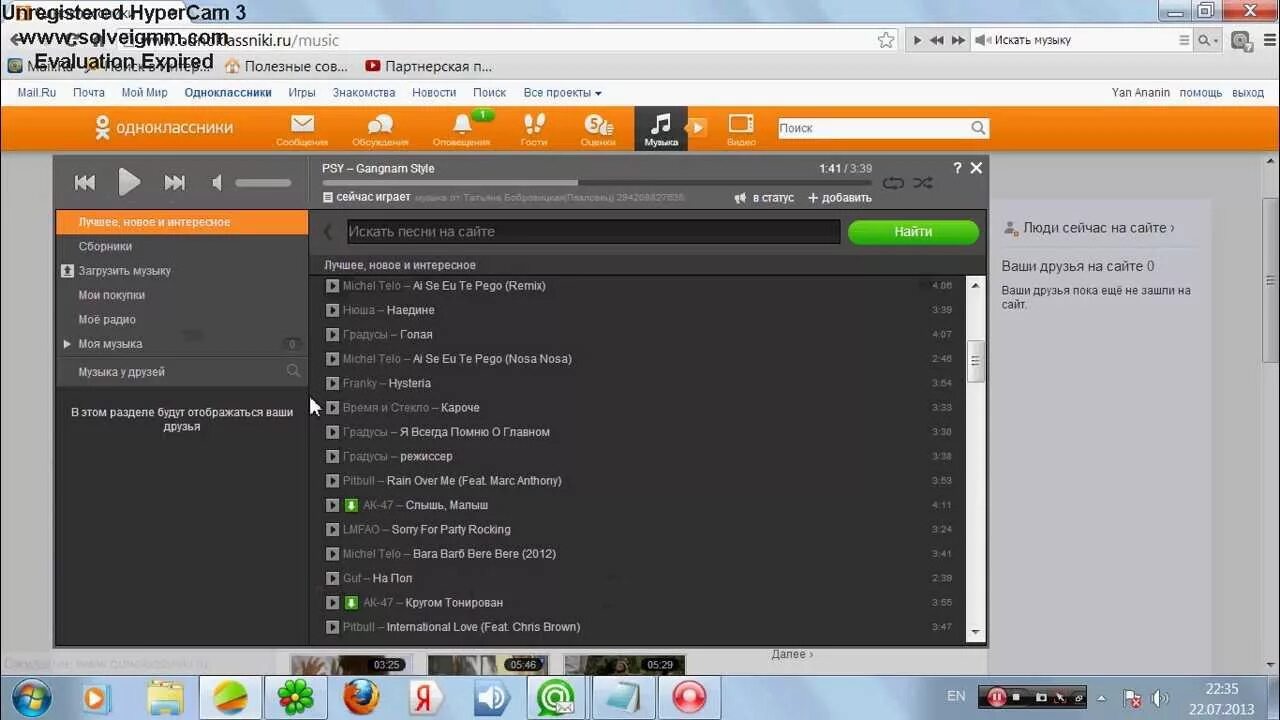Screen dimensions: 1280x720
Task: Click the green Найти button
Action: tap(913, 232)
